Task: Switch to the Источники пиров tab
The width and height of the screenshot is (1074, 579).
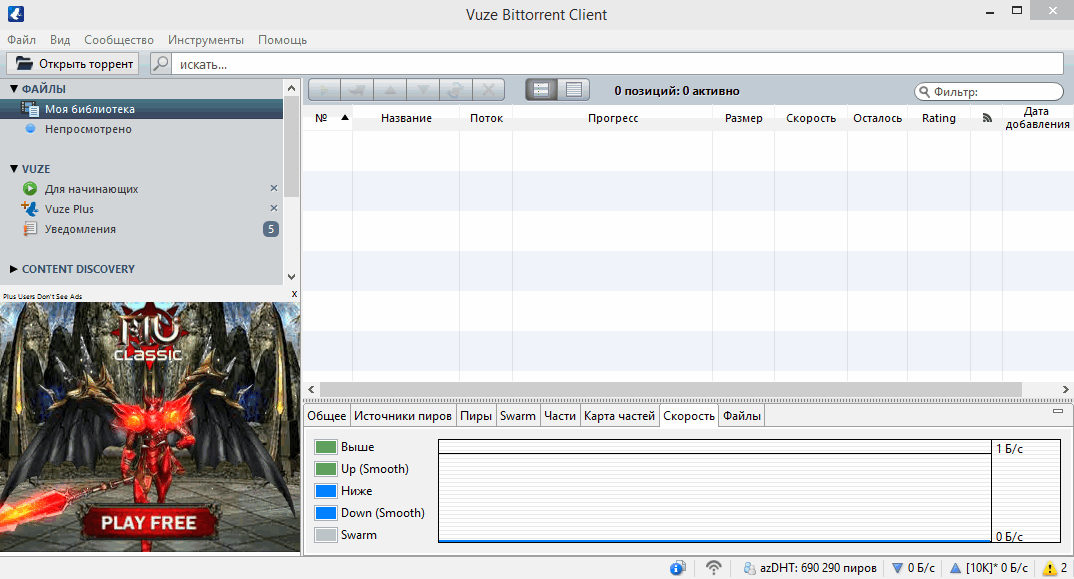Action: tap(403, 416)
